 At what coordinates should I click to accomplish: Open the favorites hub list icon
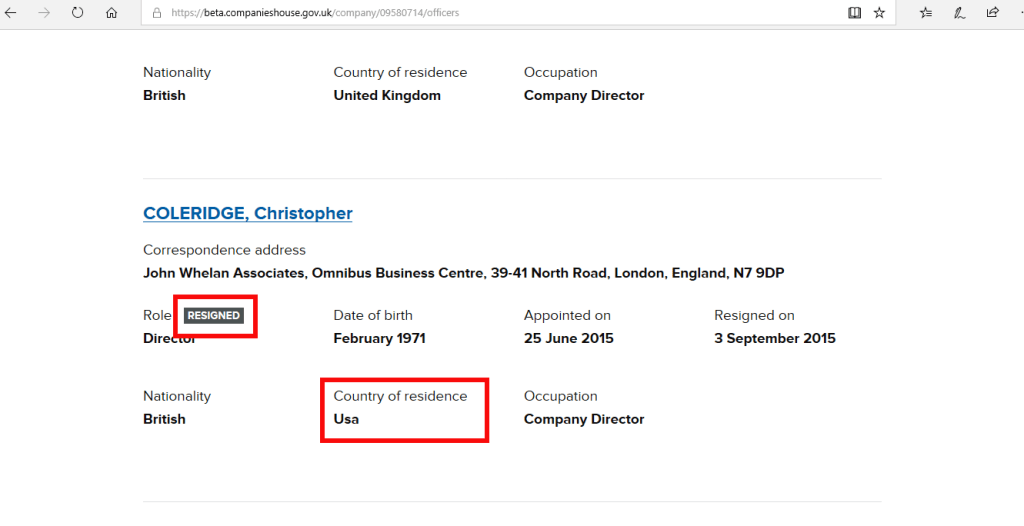pos(926,13)
